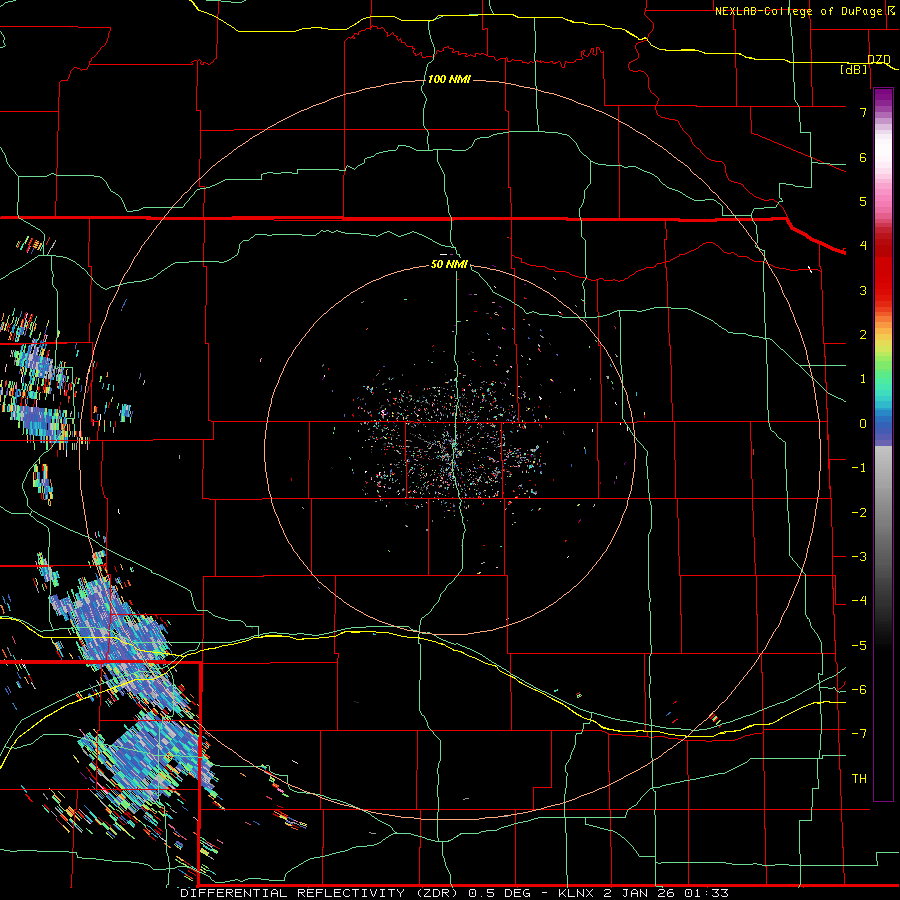This screenshot has height=900, width=900.
Task: Click the -6 value on the dB scale
Action: tap(859, 690)
